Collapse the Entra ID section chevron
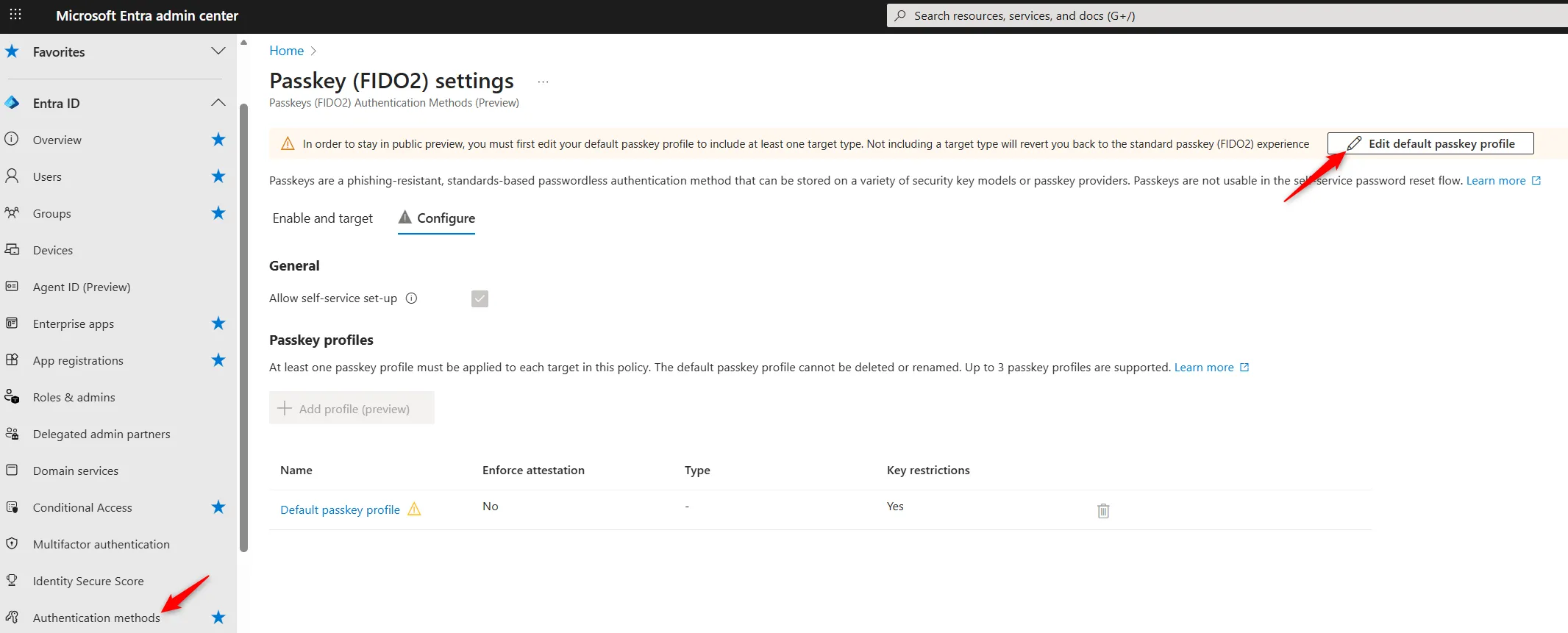This screenshot has height=633, width=1568. (x=218, y=103)
